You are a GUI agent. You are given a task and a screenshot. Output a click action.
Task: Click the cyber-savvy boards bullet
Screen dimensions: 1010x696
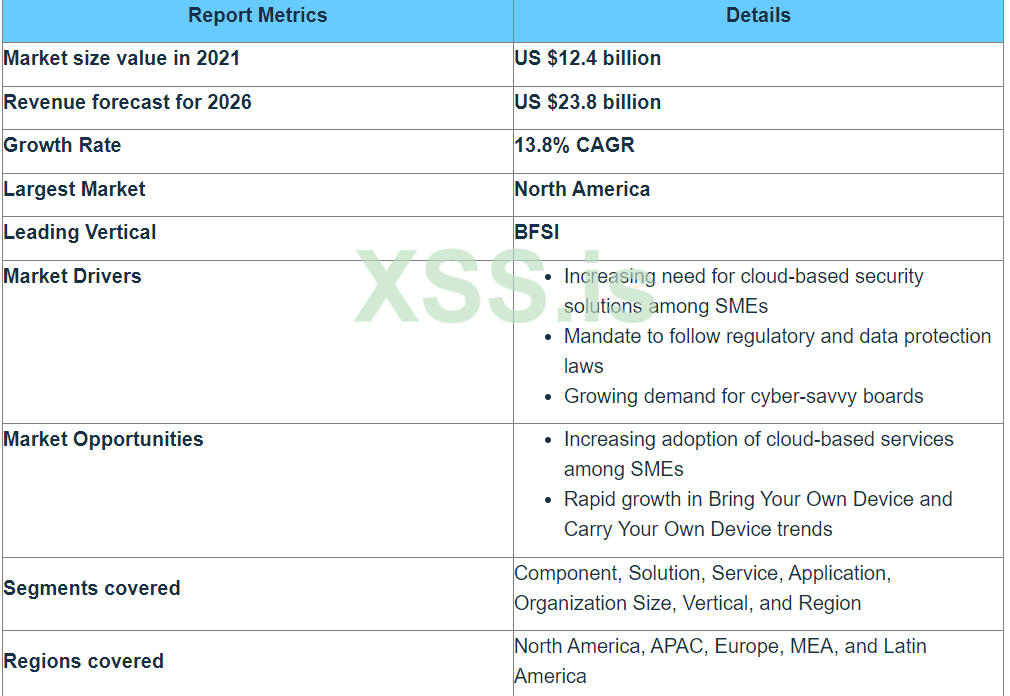(x=743, y=396)
